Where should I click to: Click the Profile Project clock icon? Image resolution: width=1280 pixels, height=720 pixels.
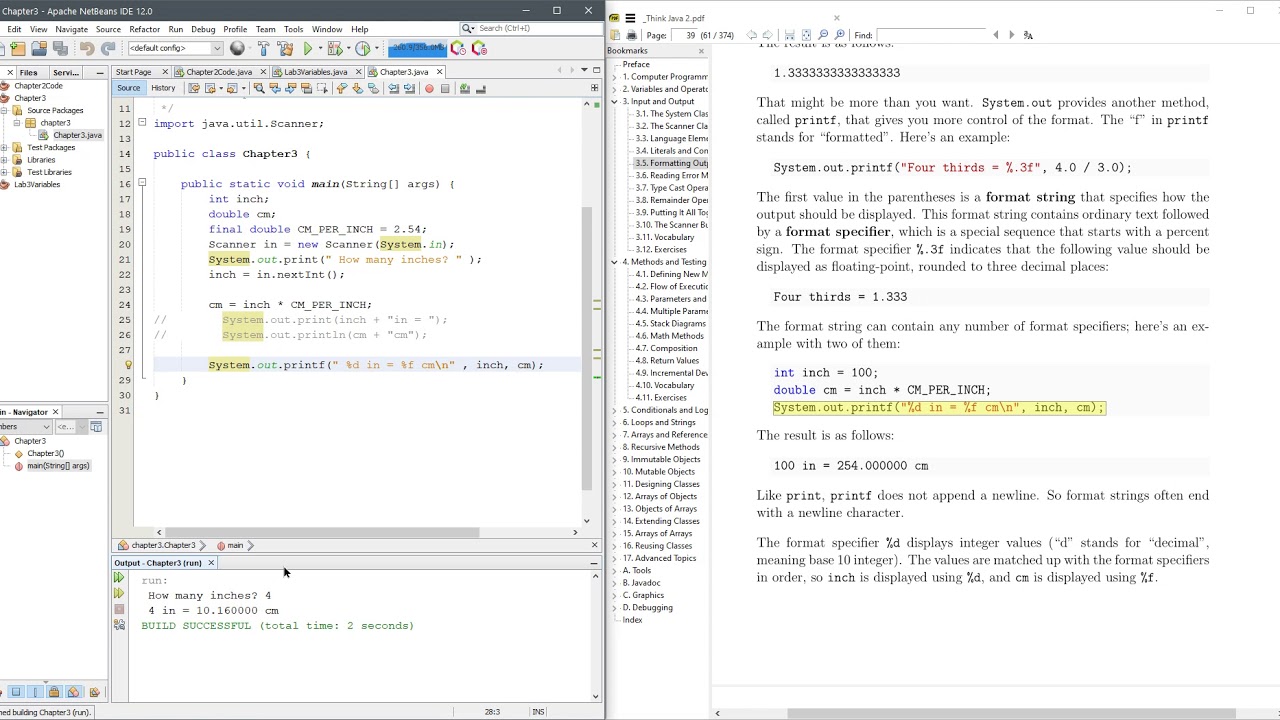click(362, 48)
